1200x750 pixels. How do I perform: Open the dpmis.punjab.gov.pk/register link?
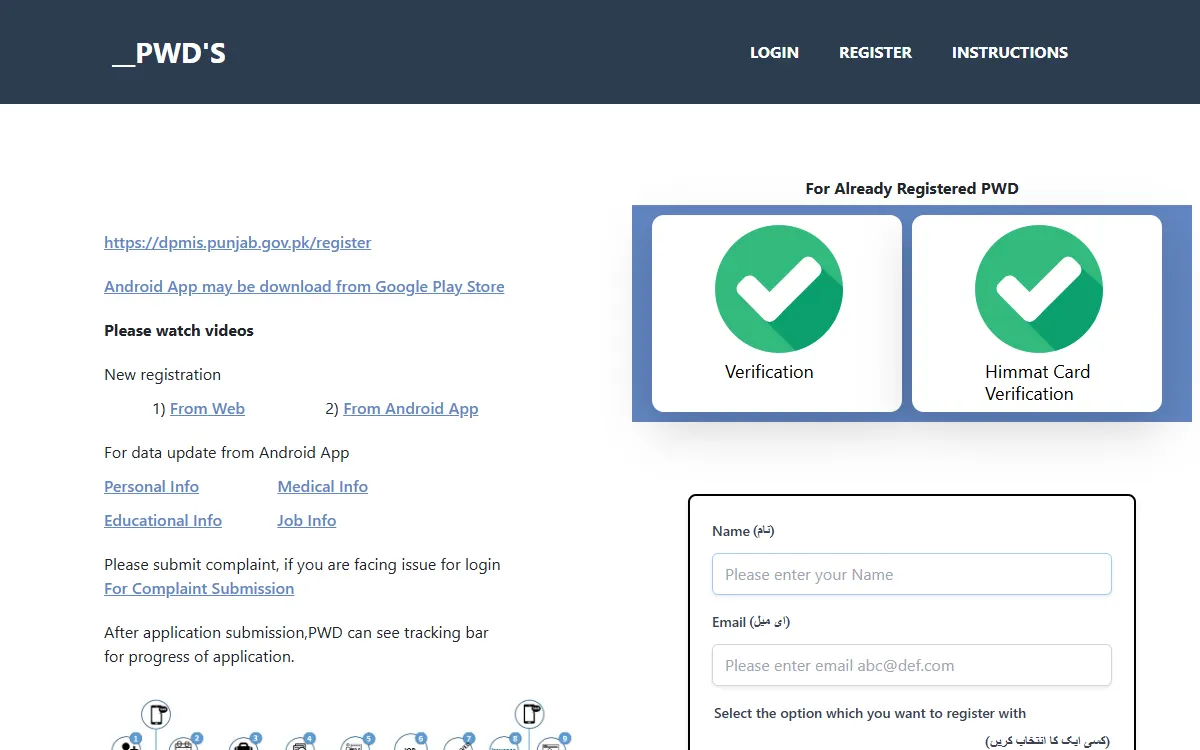coord(238,242)
